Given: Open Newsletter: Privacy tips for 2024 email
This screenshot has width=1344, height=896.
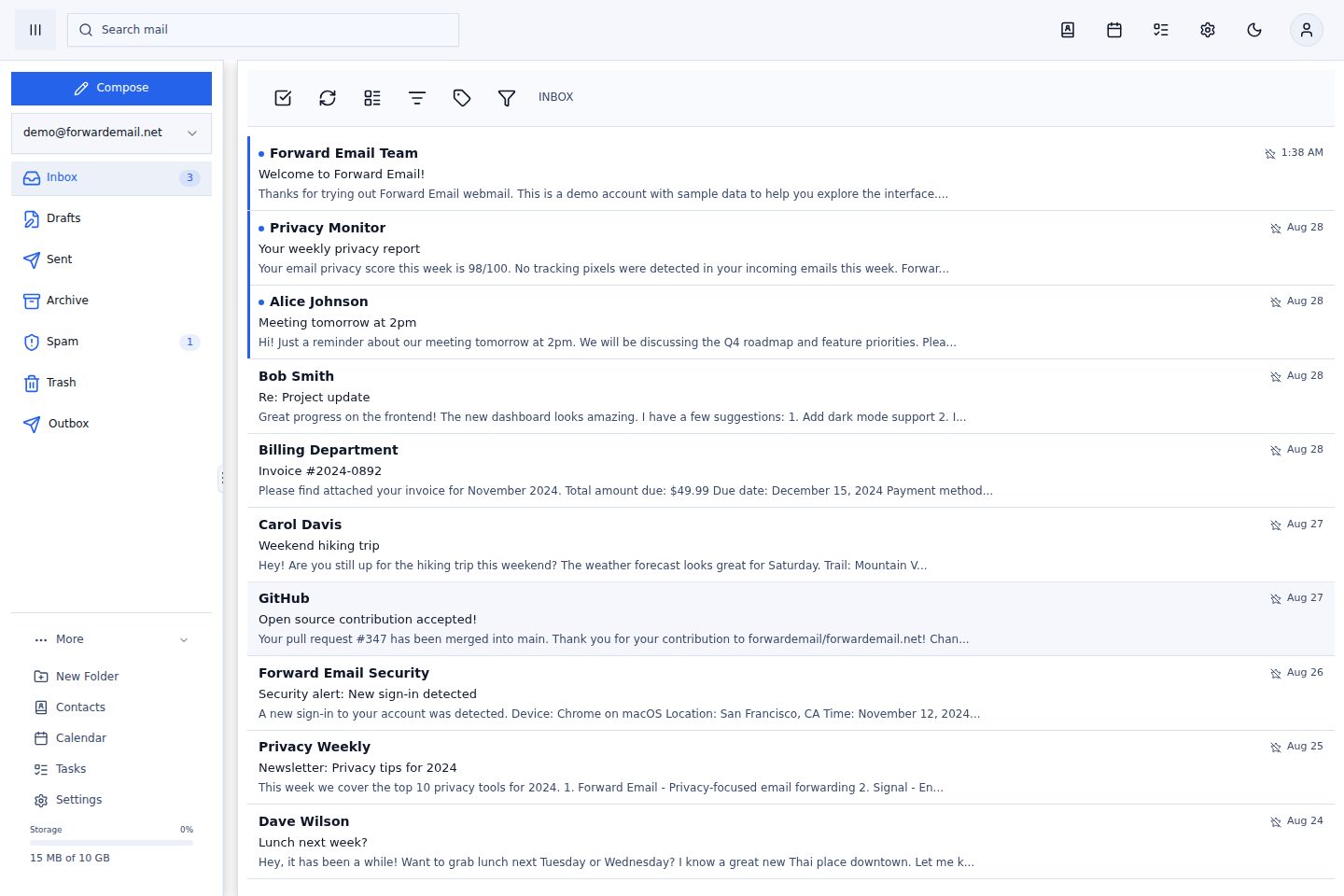Looking at the screenshot, I should [x=791, y=767].
